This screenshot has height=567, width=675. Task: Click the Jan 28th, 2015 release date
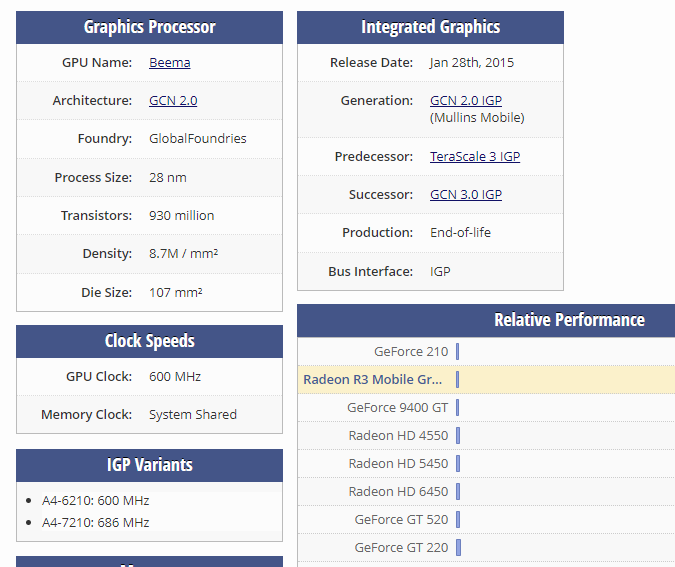[472, 63]
